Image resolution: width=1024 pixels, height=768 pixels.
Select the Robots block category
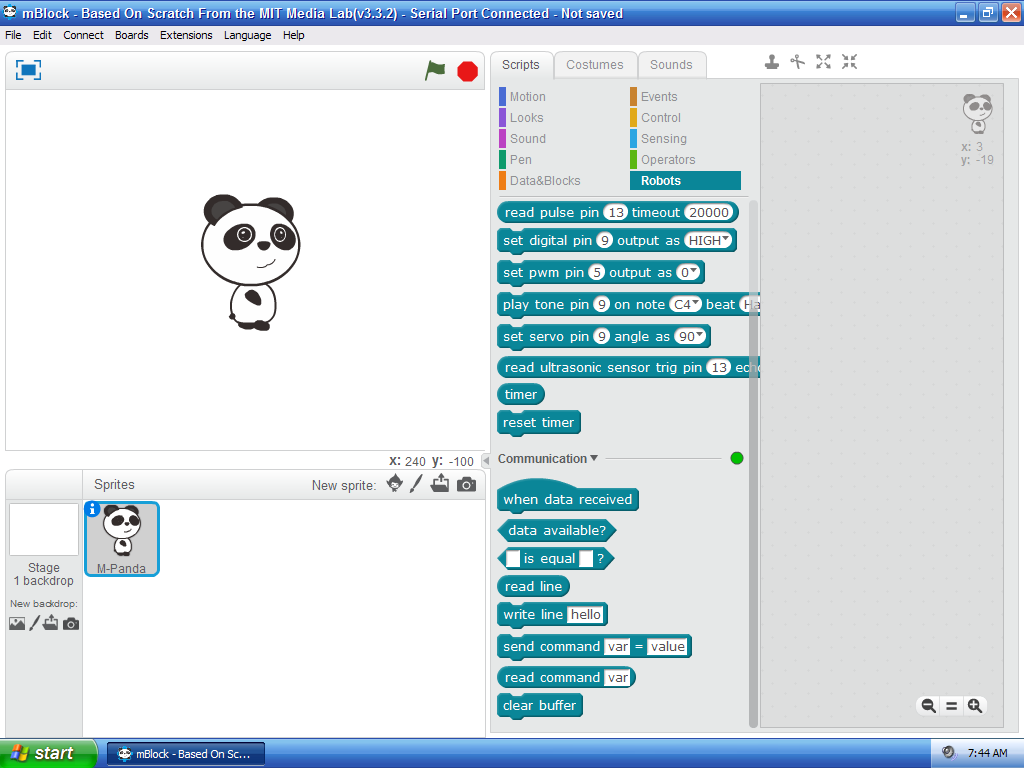click(x=685, y=180)
